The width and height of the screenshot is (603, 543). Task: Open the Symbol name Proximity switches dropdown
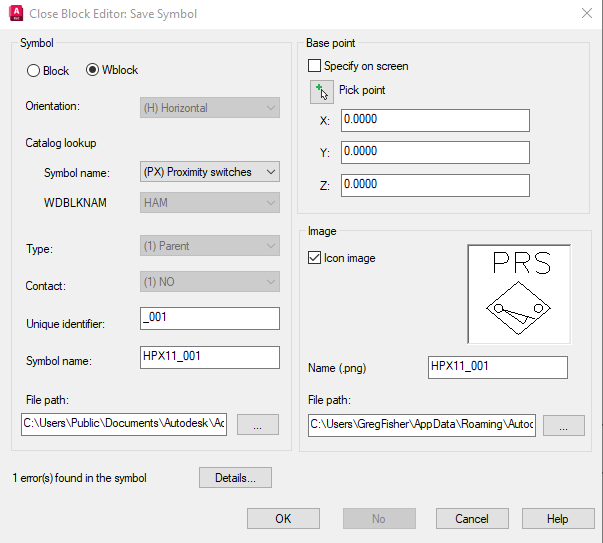[210, 172]
